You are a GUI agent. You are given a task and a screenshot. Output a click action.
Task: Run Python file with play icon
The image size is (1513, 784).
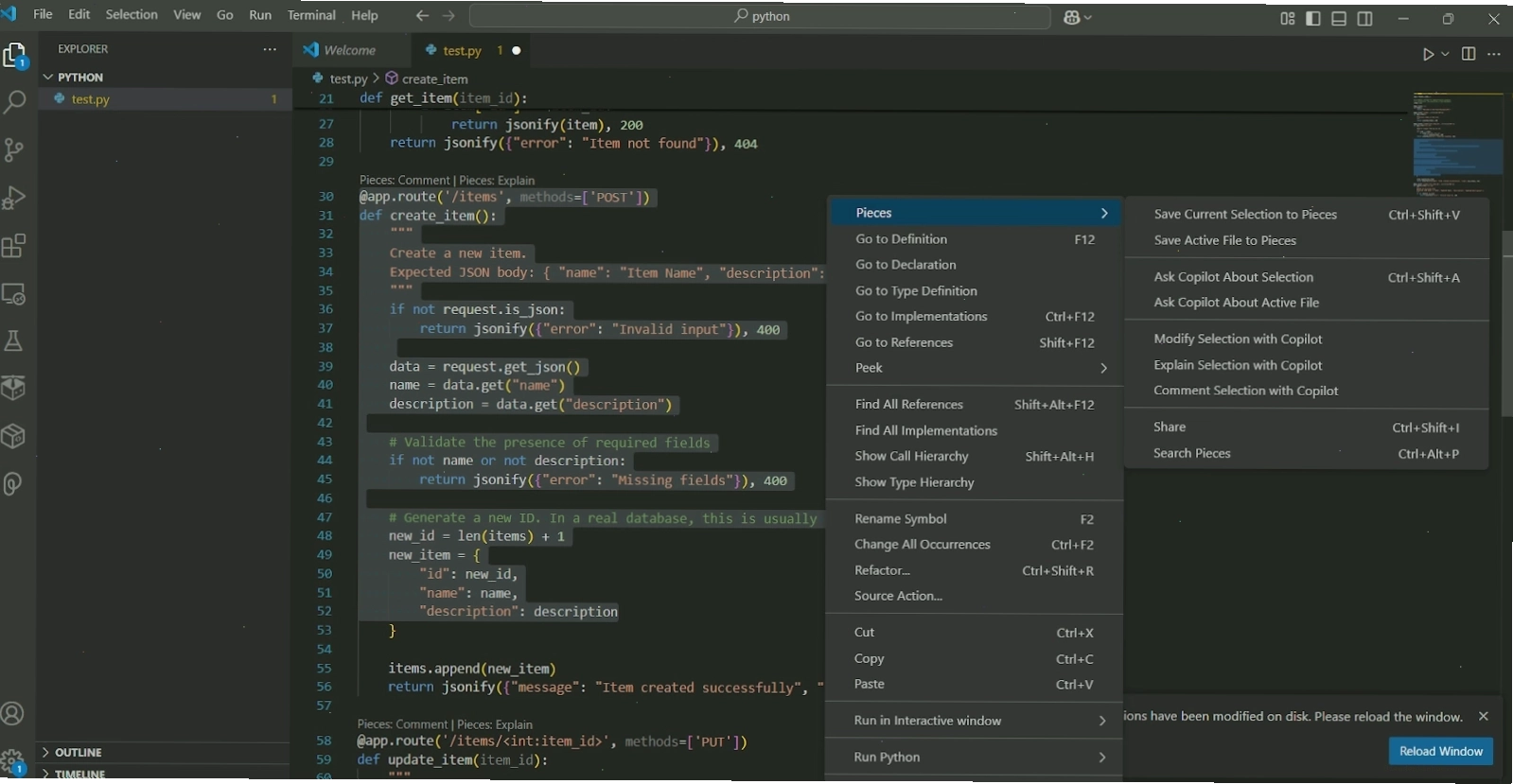[x=1428, y=54]
